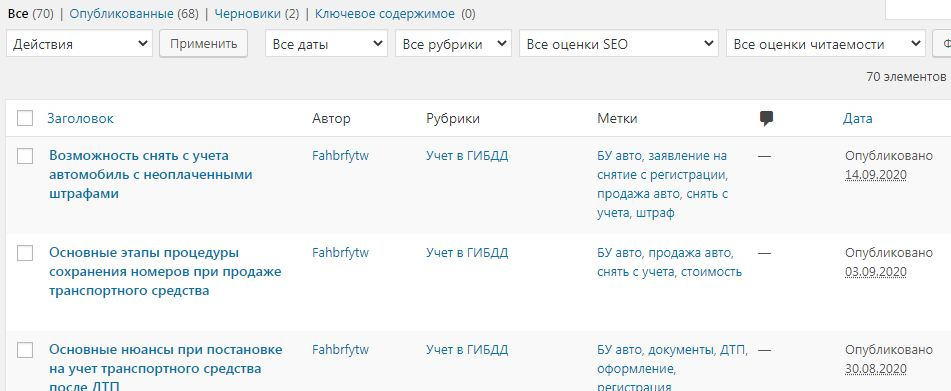The image size is (951, 391).
Task: Open author Fahbrfytw in the first row
Action: pyautogui.click(x=340, y=156)
